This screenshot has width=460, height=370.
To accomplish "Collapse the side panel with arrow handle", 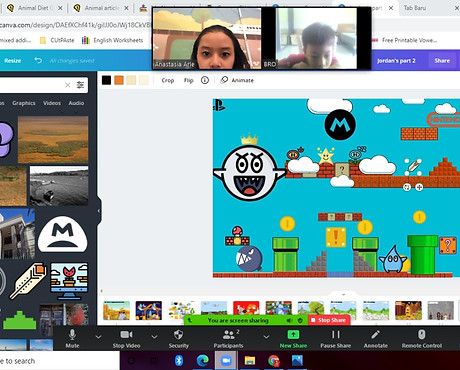I will pyautogui.click(x=99, y=211).
